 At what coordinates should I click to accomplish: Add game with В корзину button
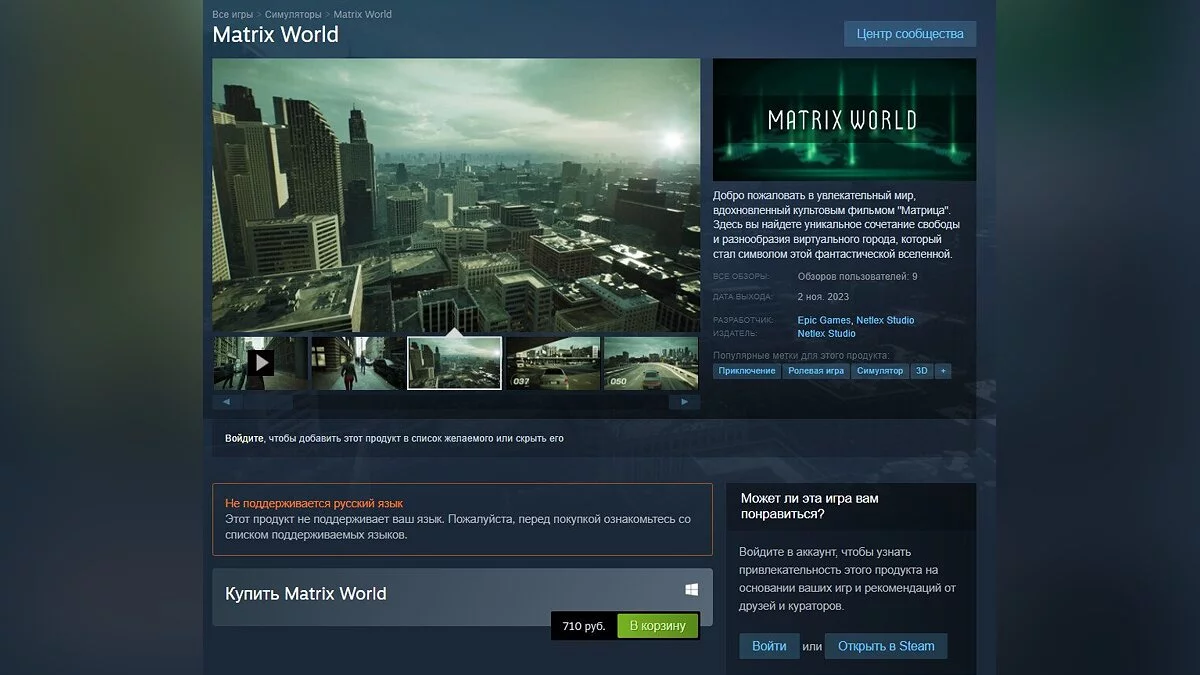tap(657, 626)
